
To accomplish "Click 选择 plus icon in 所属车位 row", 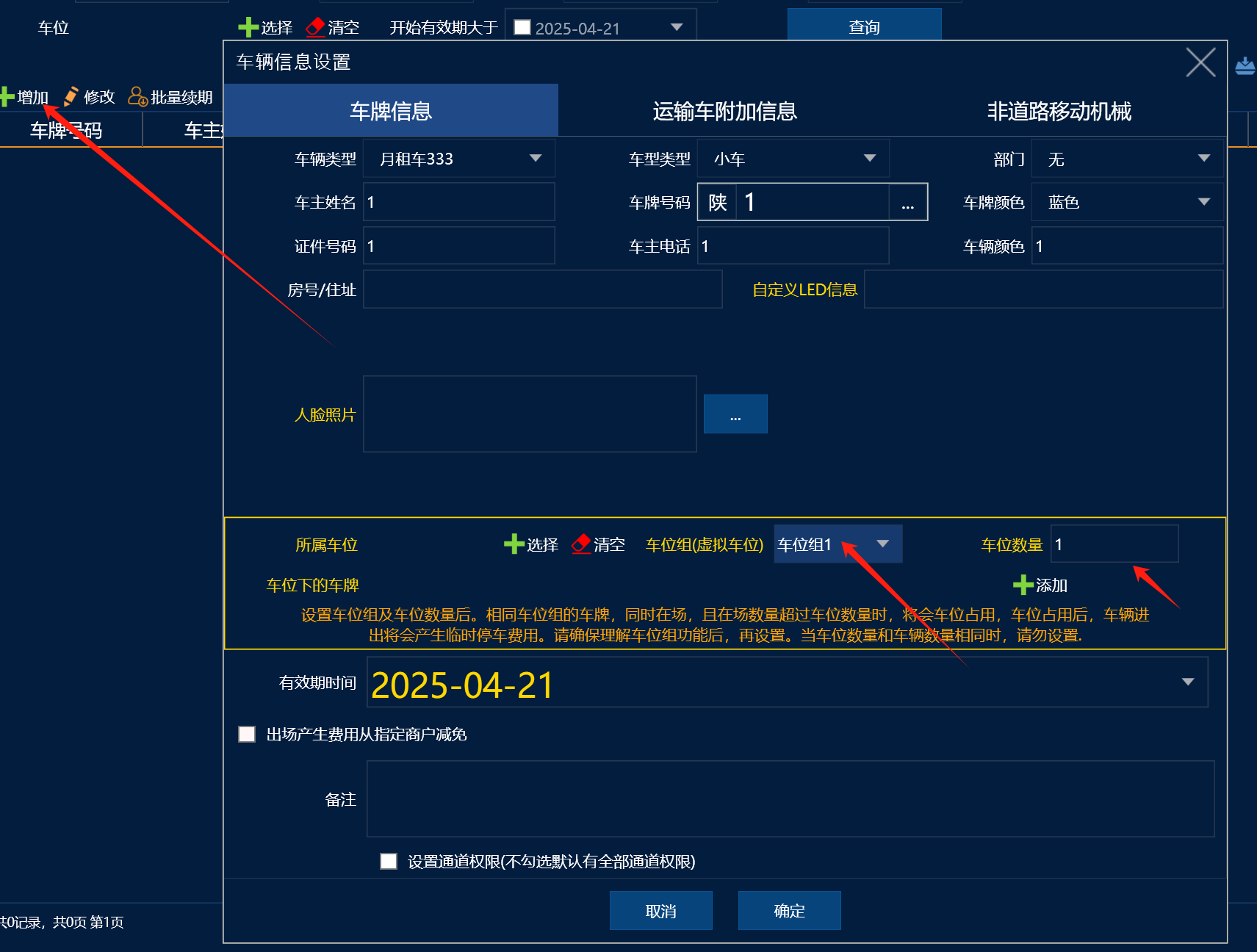I will point(514,544).
